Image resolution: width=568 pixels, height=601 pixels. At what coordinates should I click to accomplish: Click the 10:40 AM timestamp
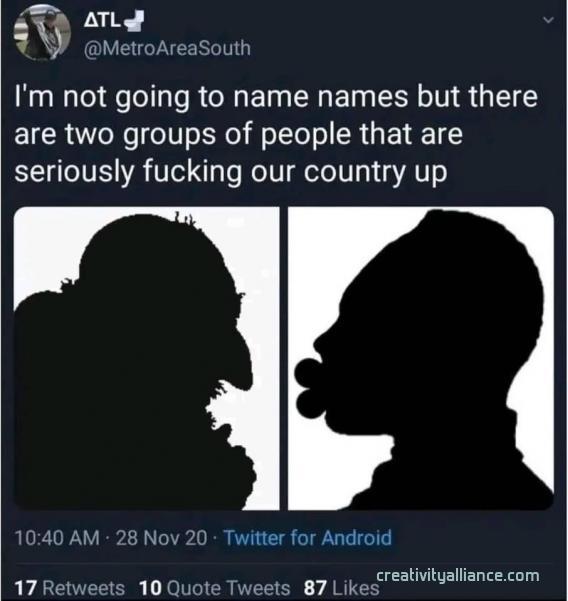point(57,537)
